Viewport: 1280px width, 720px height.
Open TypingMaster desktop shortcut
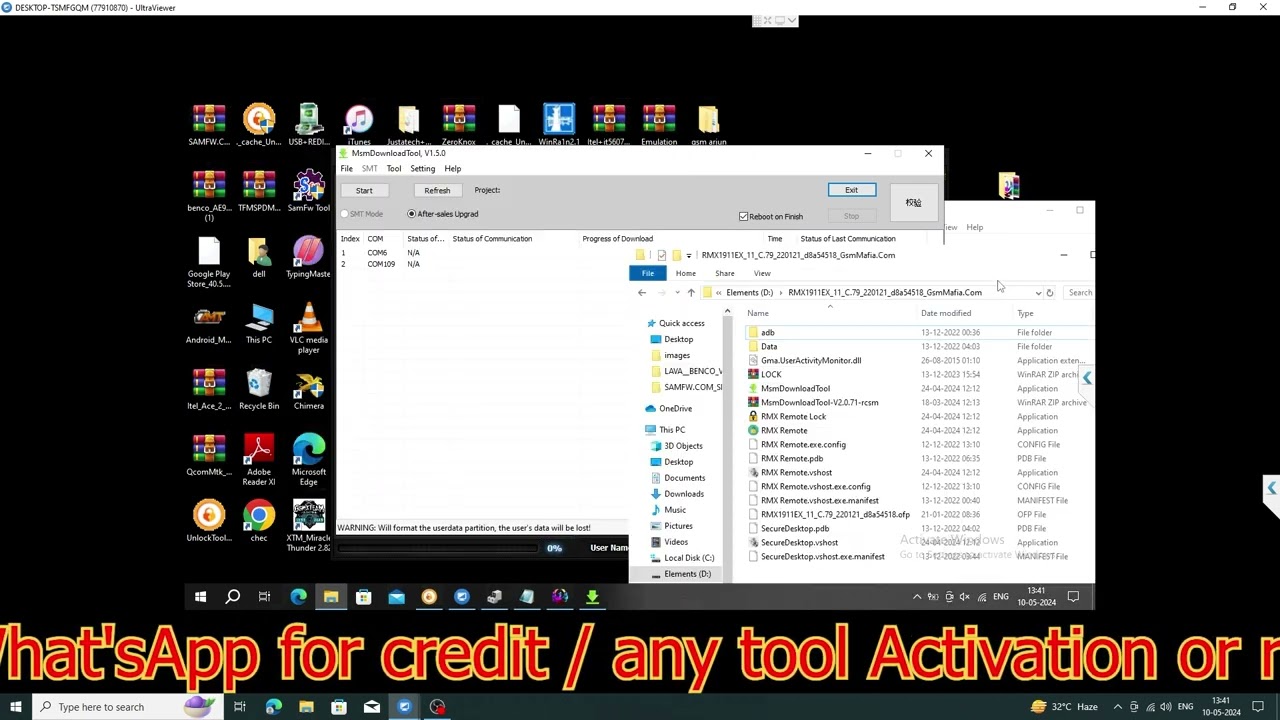(x=308, y=257)
